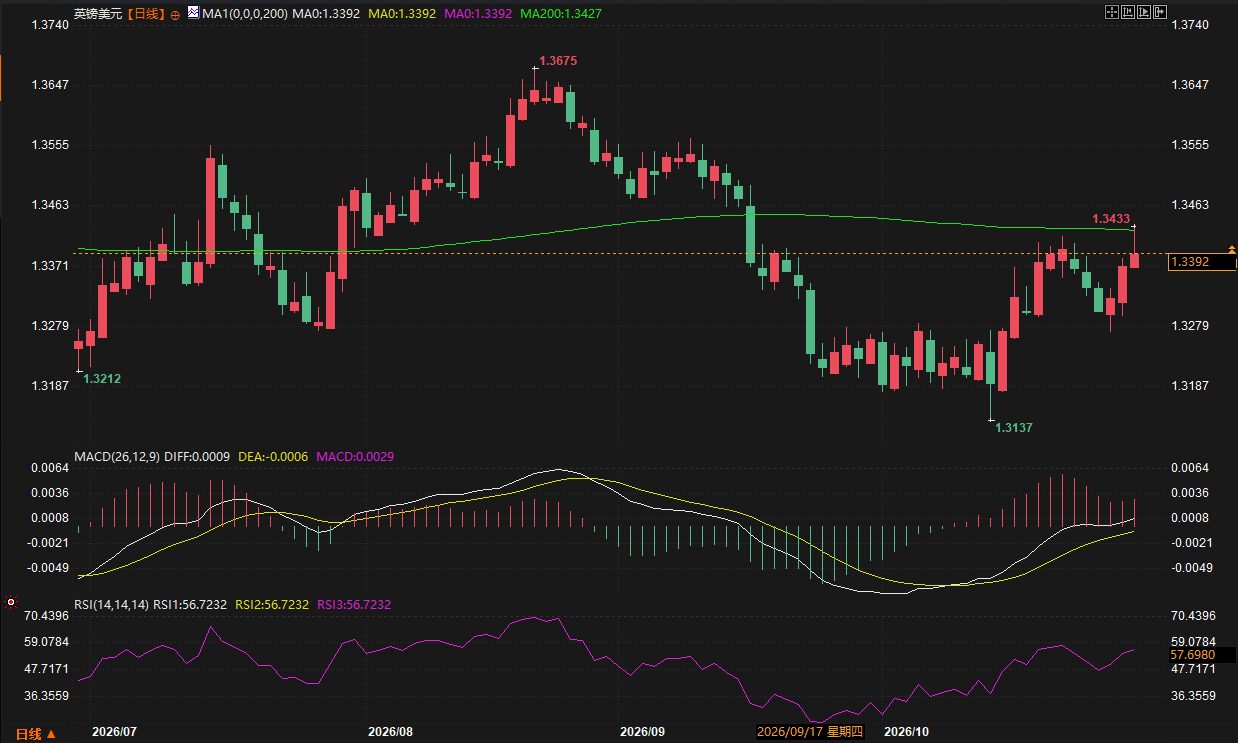
Task: Click the small orange arrows above price tag
Action: tap(1231, 248)
